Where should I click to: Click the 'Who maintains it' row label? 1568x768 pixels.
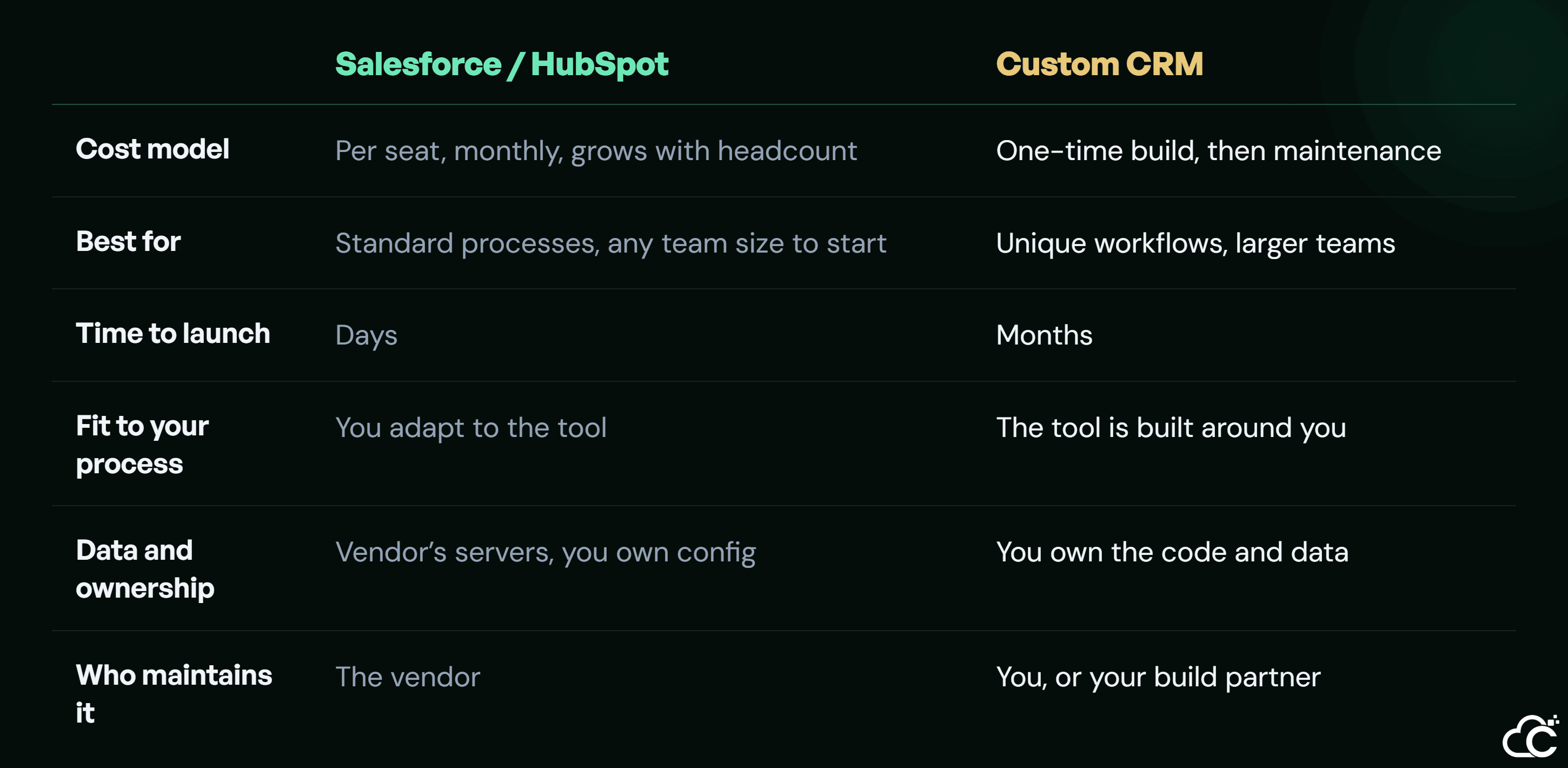tap(174, 694)
